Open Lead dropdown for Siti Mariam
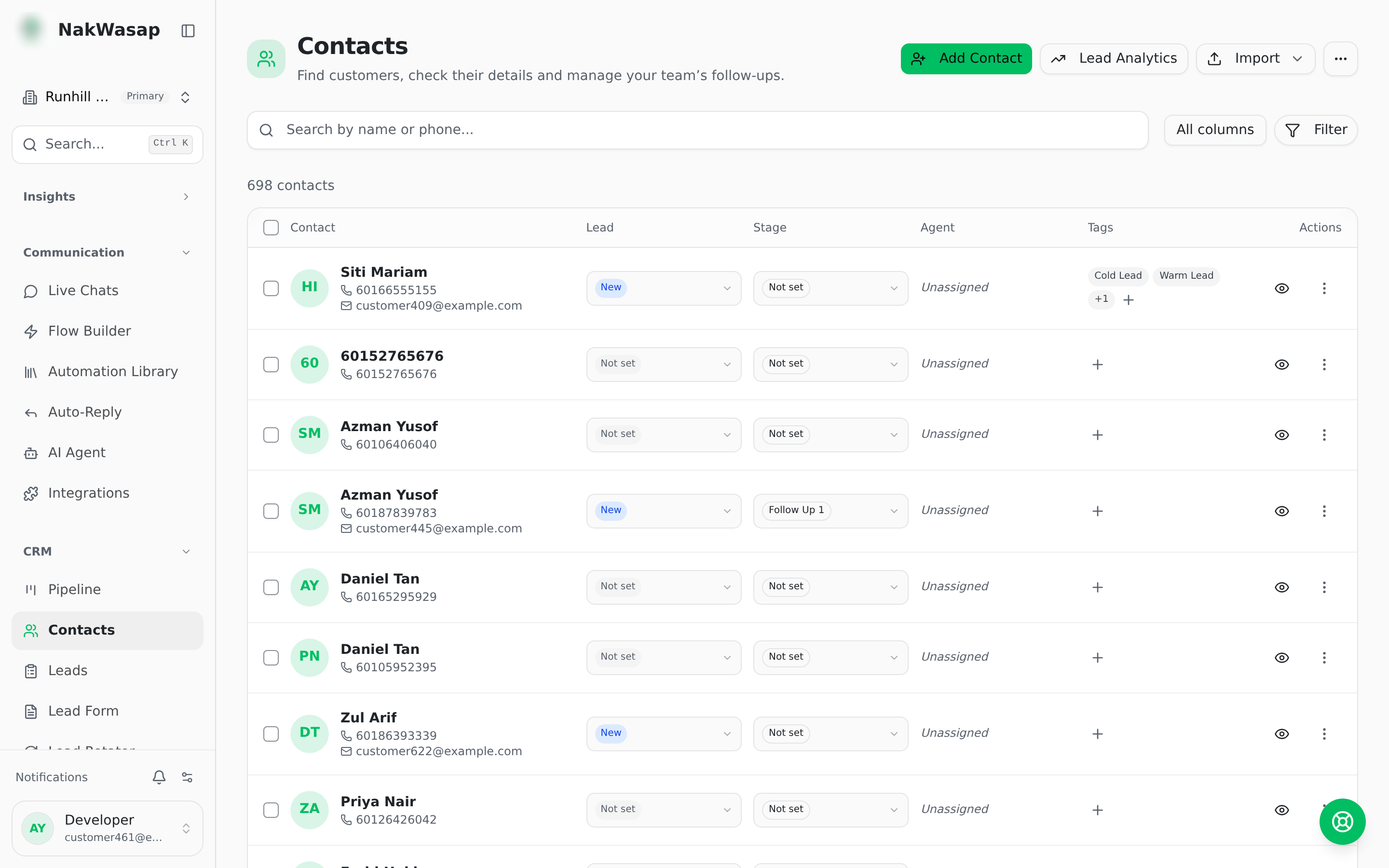Screen dimensions: 1389x868 coord(664,288)
